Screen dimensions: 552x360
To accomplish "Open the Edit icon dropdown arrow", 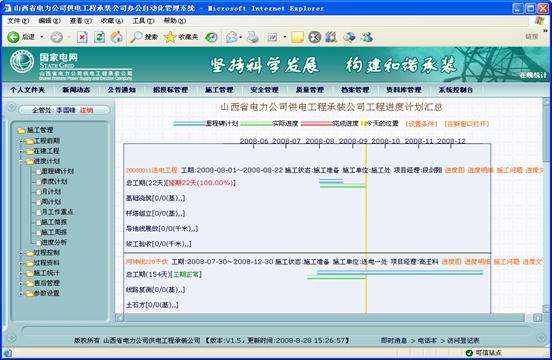I will point(284,37).
